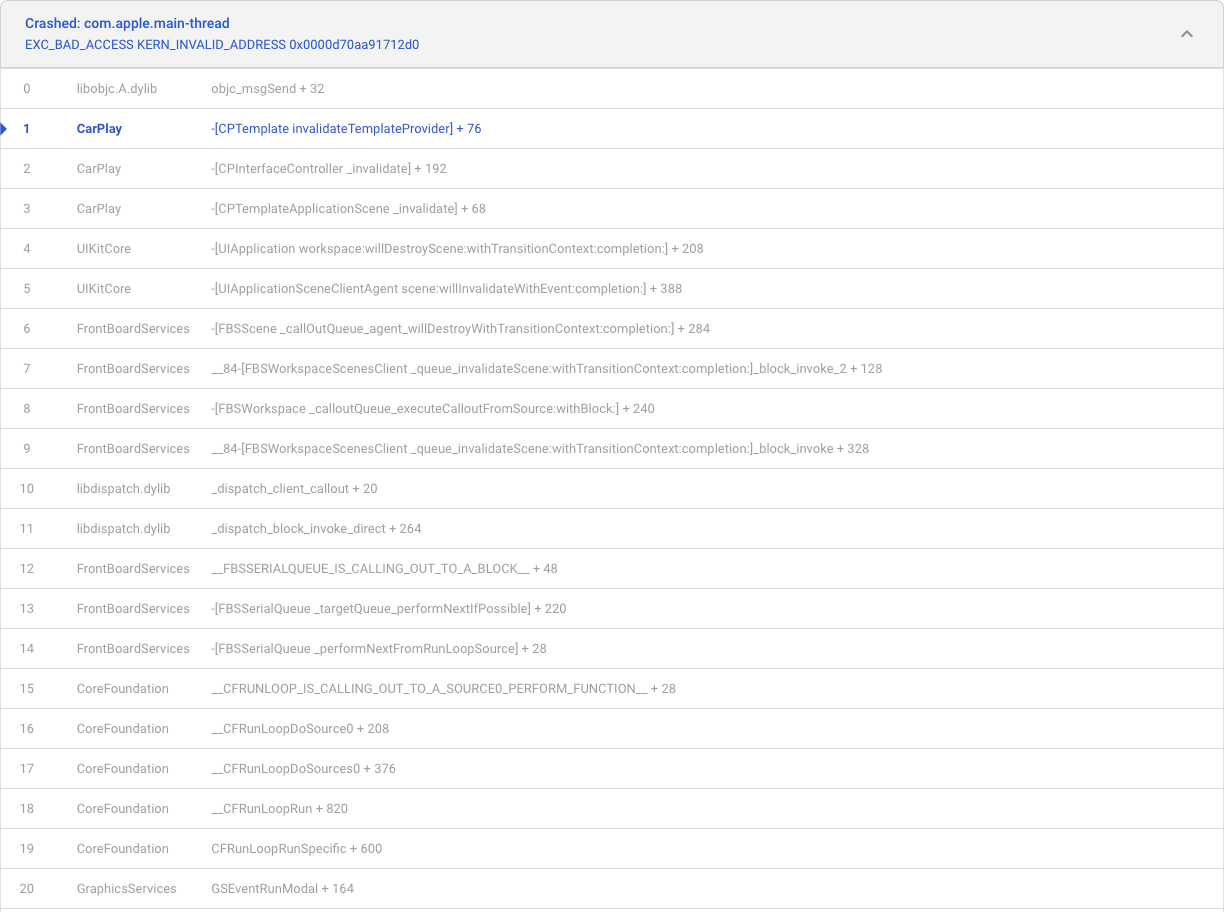
Task: Collapse the crashed thread chevron
Action: 1186,34
